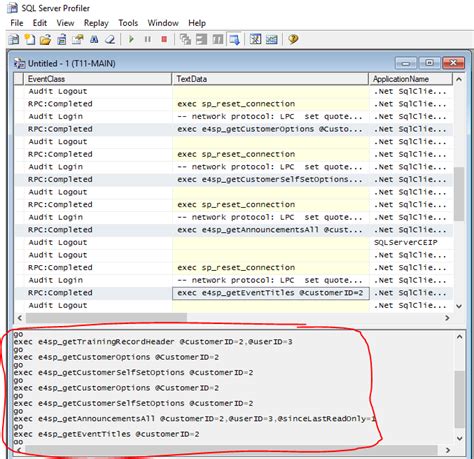This screenshot has width=474, height=459.
Task: Click the New Trace toolbar icon
Action: coord(14,39)
